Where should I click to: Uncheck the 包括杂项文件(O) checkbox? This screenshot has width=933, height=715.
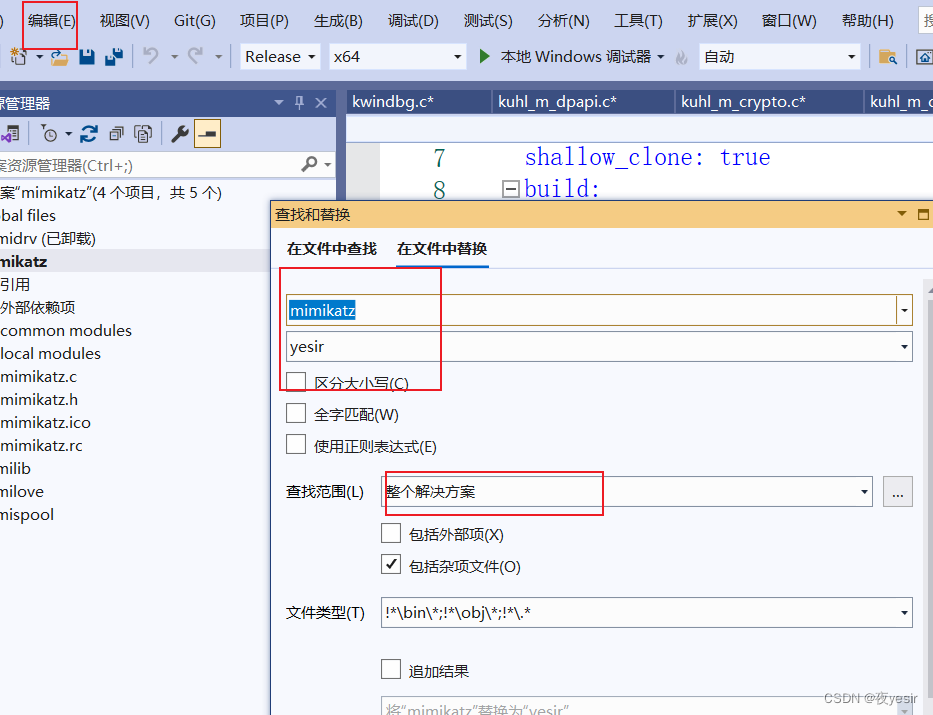pyautogui.click(x=391, y=564)
